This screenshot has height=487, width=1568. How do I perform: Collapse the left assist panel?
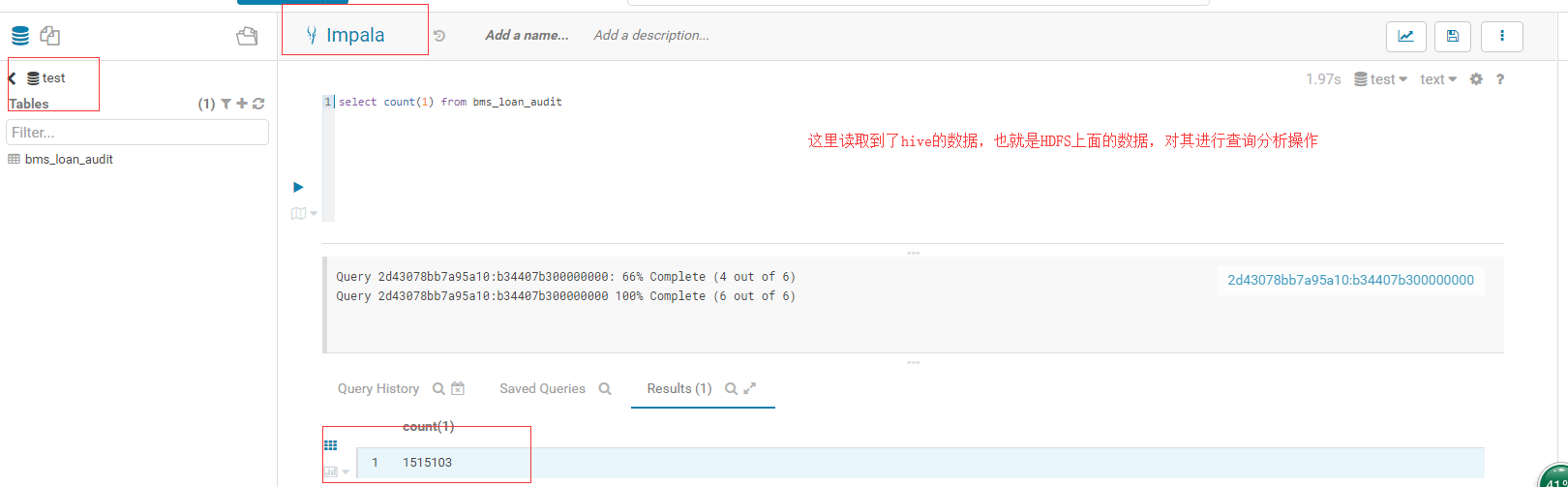(x=247, y=36)
